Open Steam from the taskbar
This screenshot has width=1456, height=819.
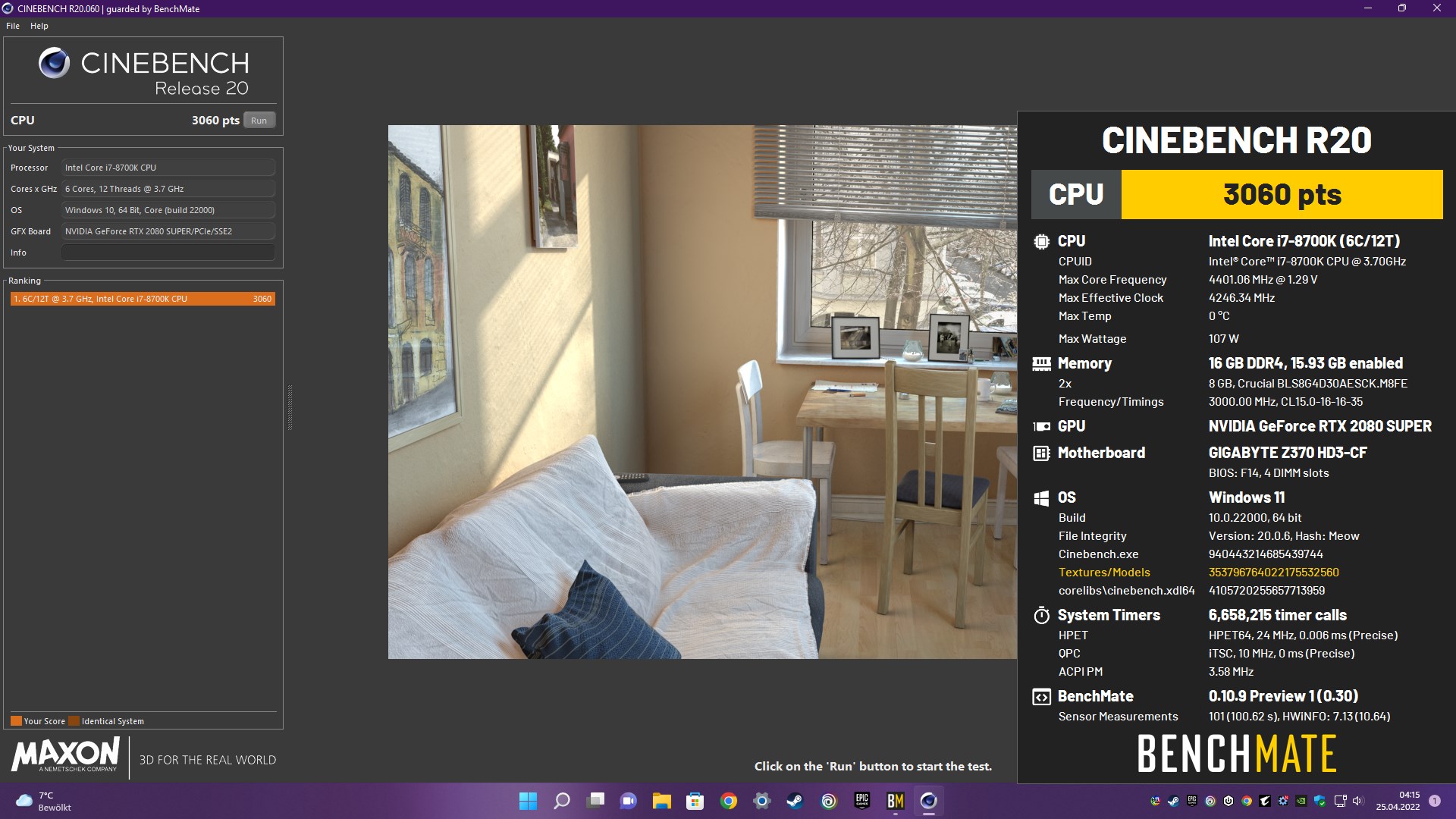tap(795, 801)
